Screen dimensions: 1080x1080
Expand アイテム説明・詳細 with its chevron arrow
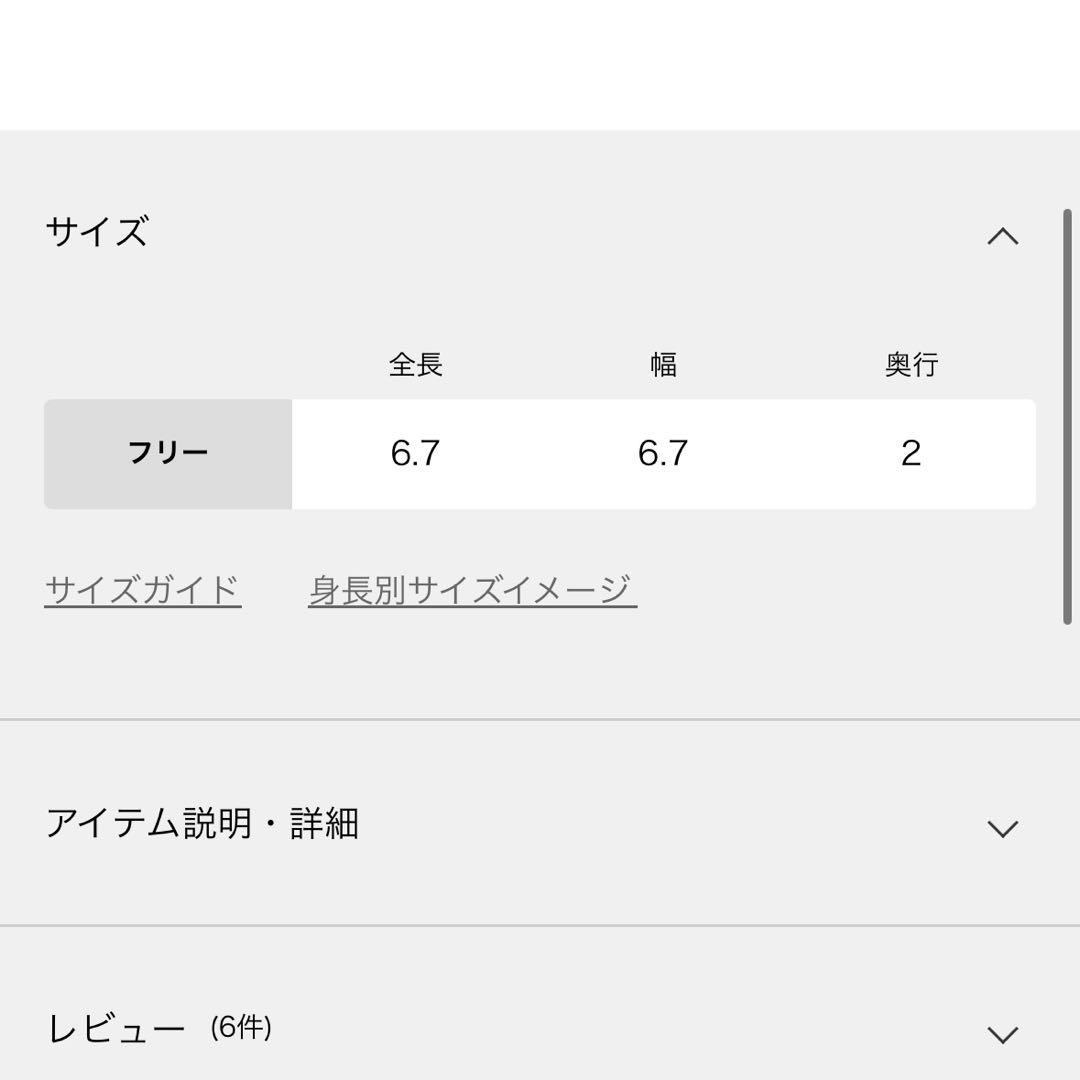[x=1002, y=828]
